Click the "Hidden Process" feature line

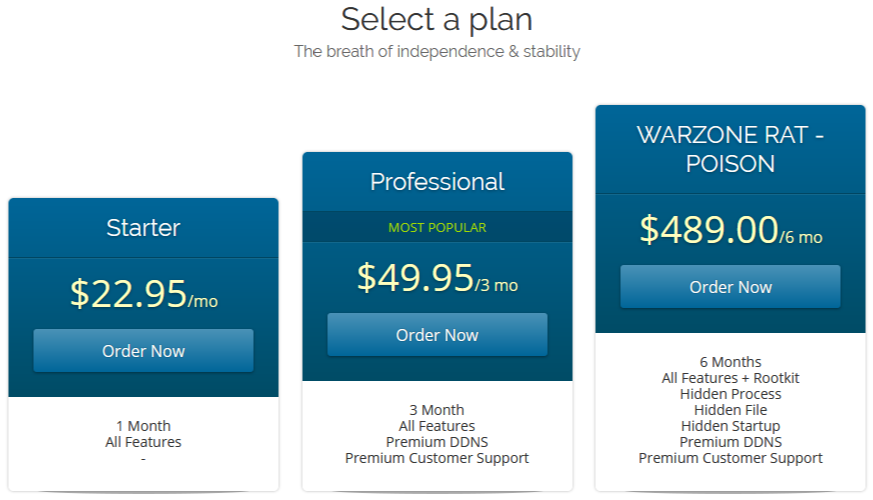[x=730, y=394]
